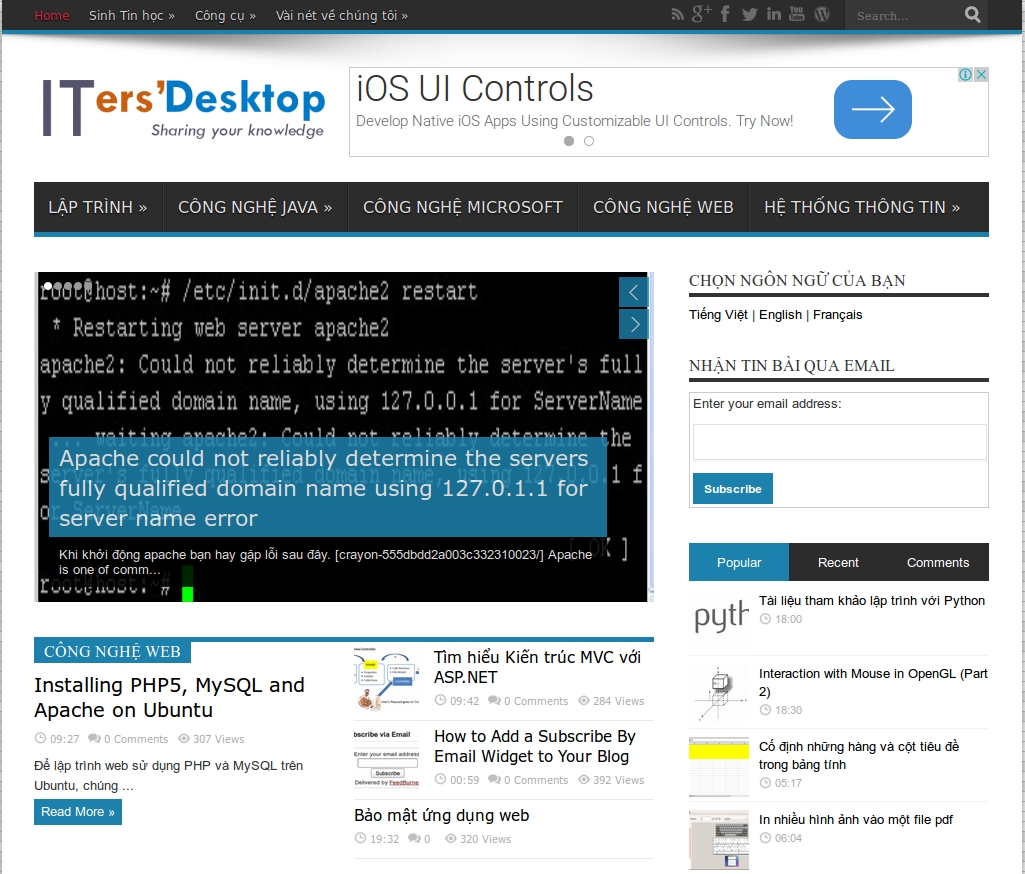Expand the Sinh Tin học menu
The width and height of the screenshot is (1025, 874).
[132, 16]
